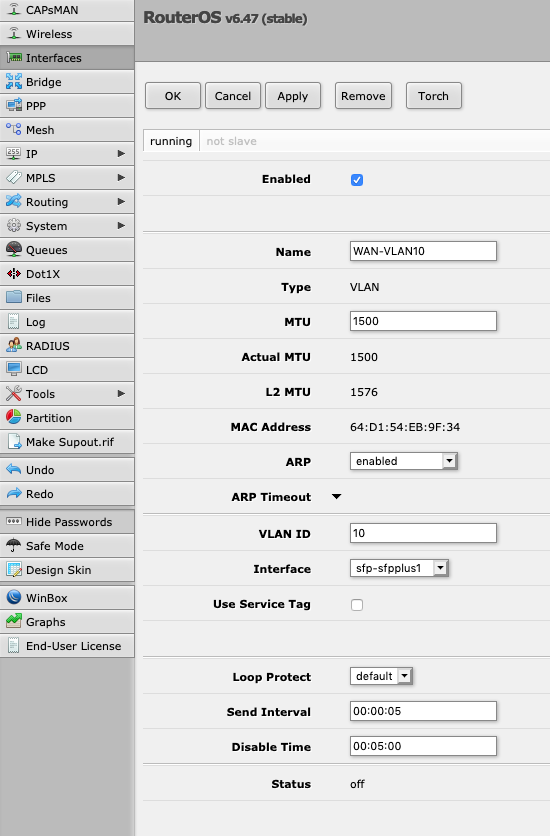Click the OK button
The image size is (550, 836).
point(173,96)
